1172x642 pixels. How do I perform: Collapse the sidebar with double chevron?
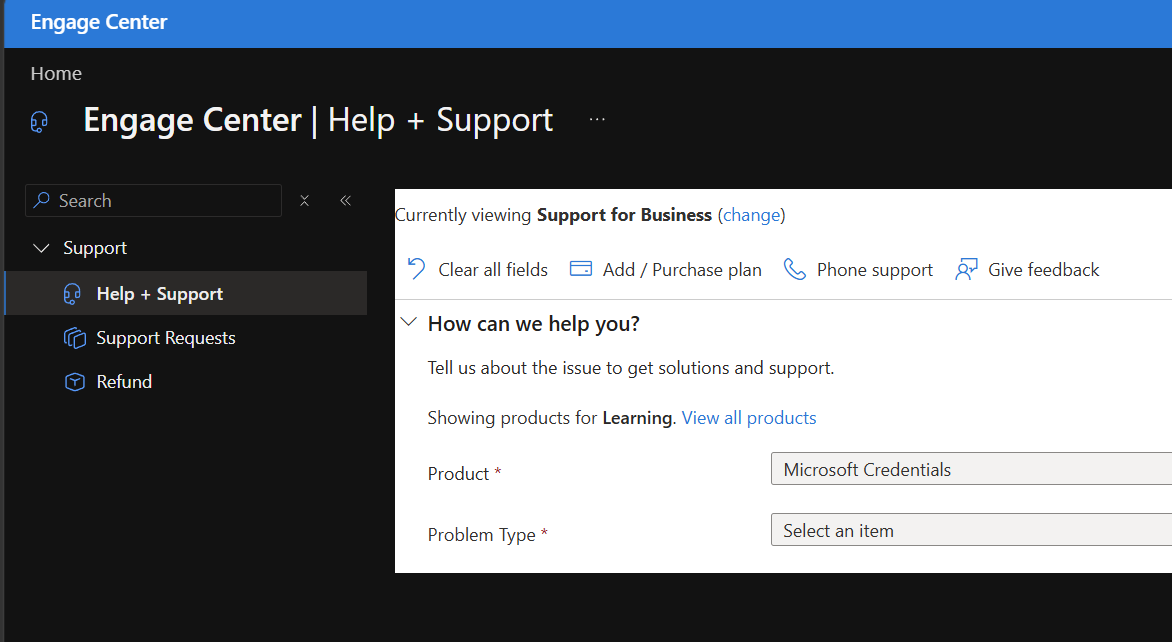coord(345,200)
